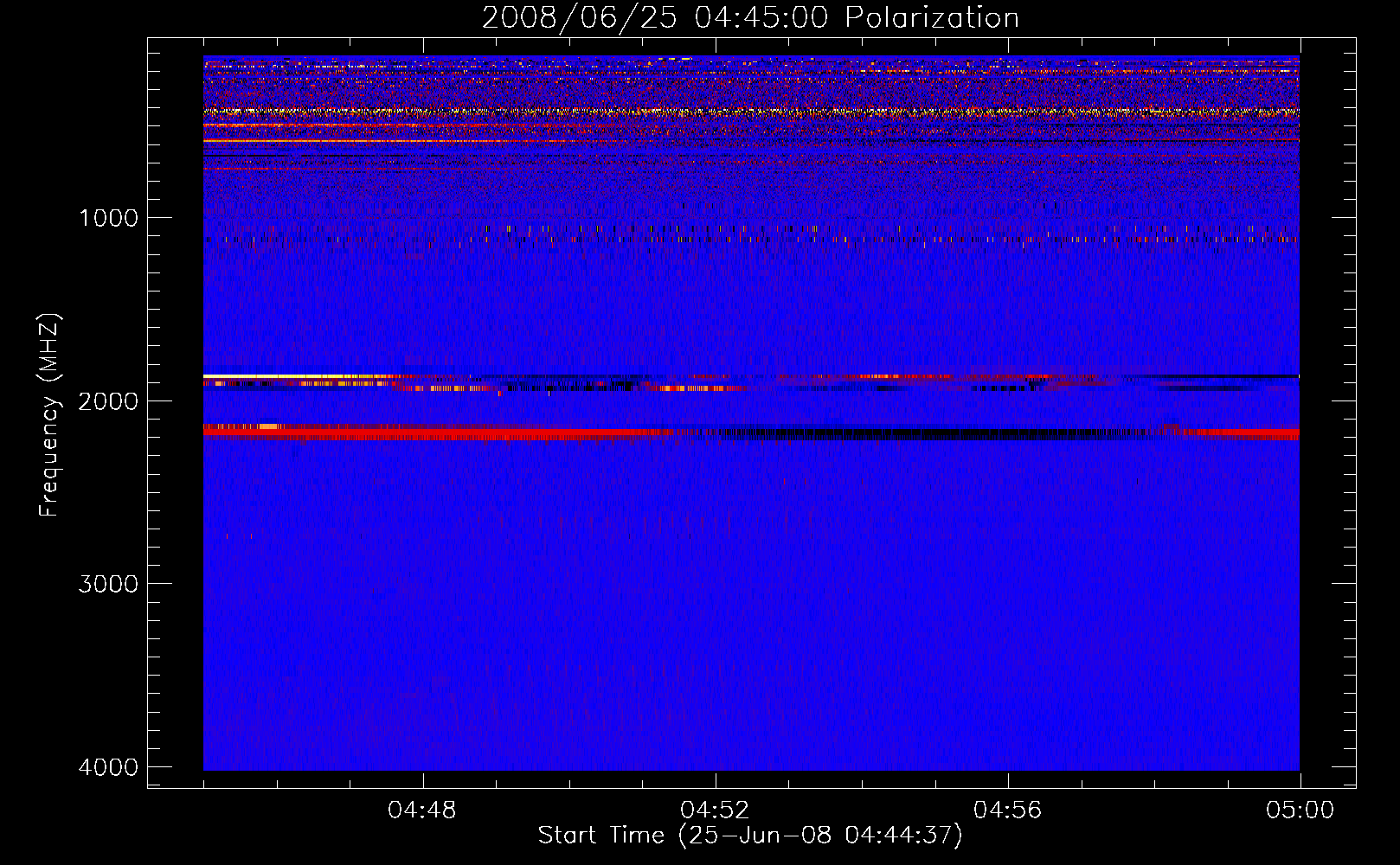Viewport: 1400px width, 865px height.
Task: Click the 3000 frequency tick label
Action: click(108, 584)
